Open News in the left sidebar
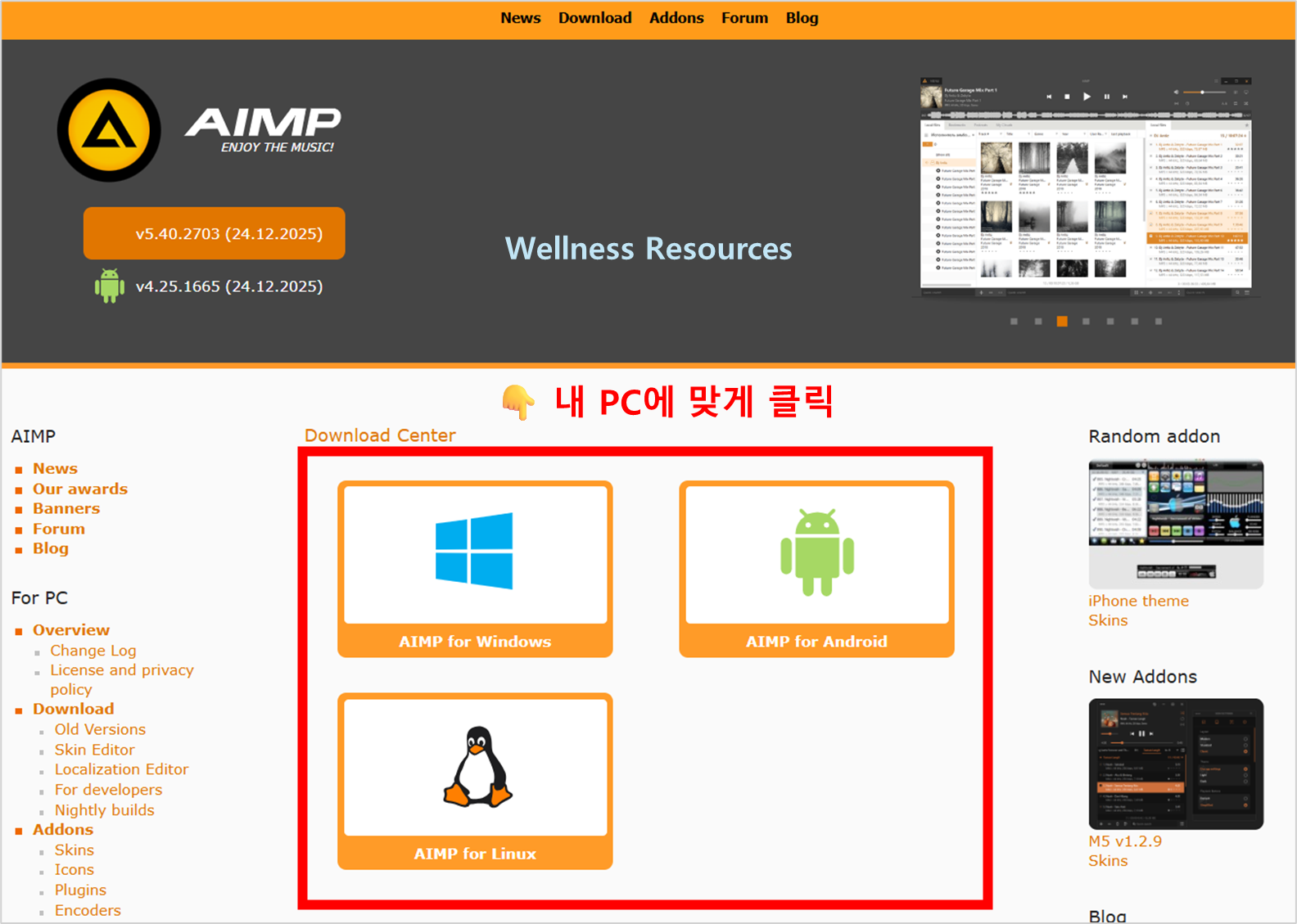Screen dimensions: 1297x924 pyautogui.click(x=55, y=469)
